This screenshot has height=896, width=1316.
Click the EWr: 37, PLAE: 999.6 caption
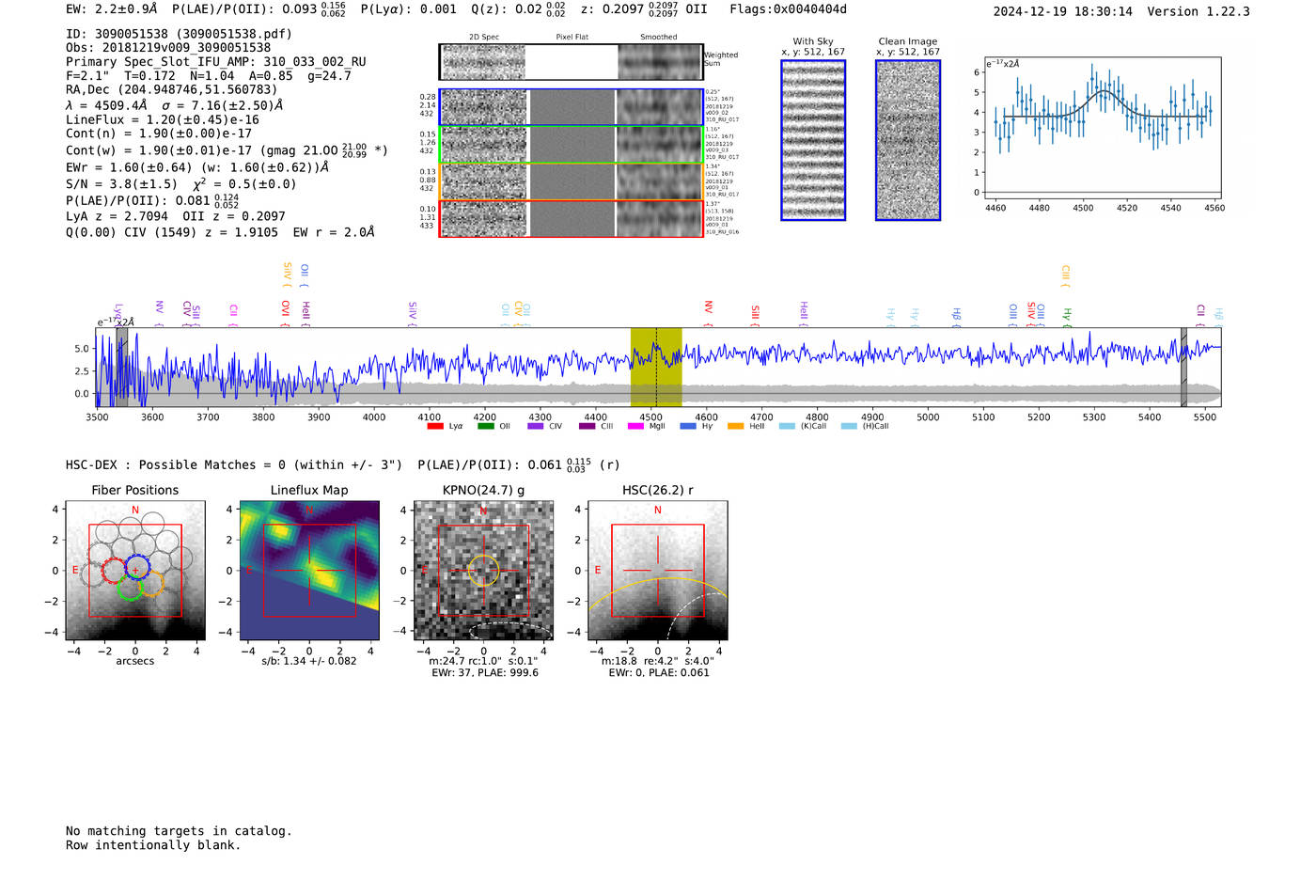(x=485, y=673)
